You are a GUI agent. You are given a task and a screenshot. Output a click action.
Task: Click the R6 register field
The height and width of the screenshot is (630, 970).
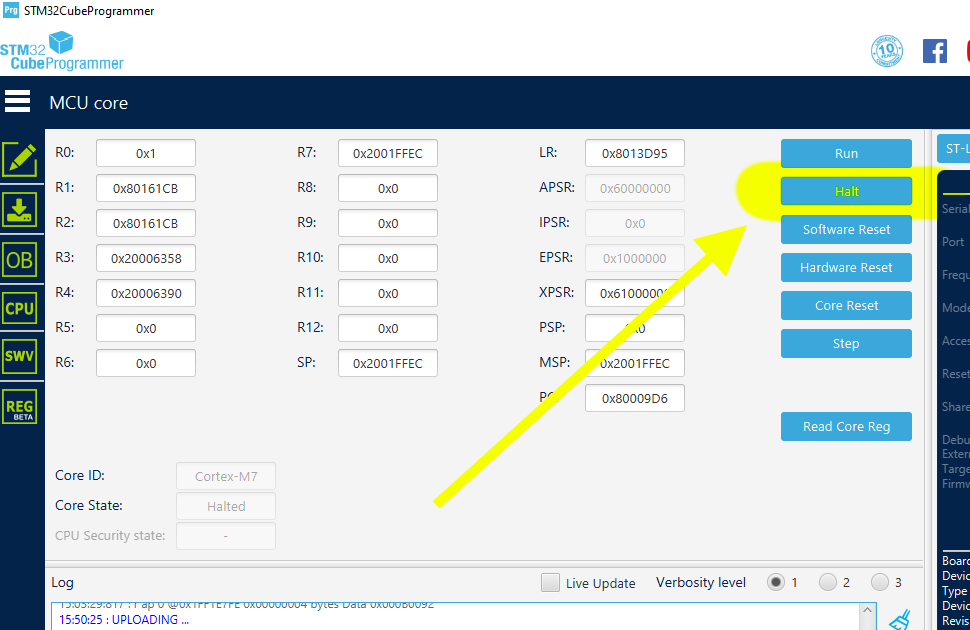coord(146,363)
